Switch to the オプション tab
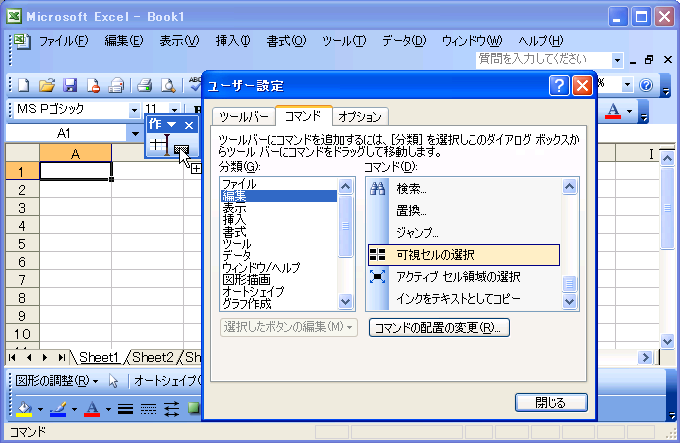 pos(360,117)
